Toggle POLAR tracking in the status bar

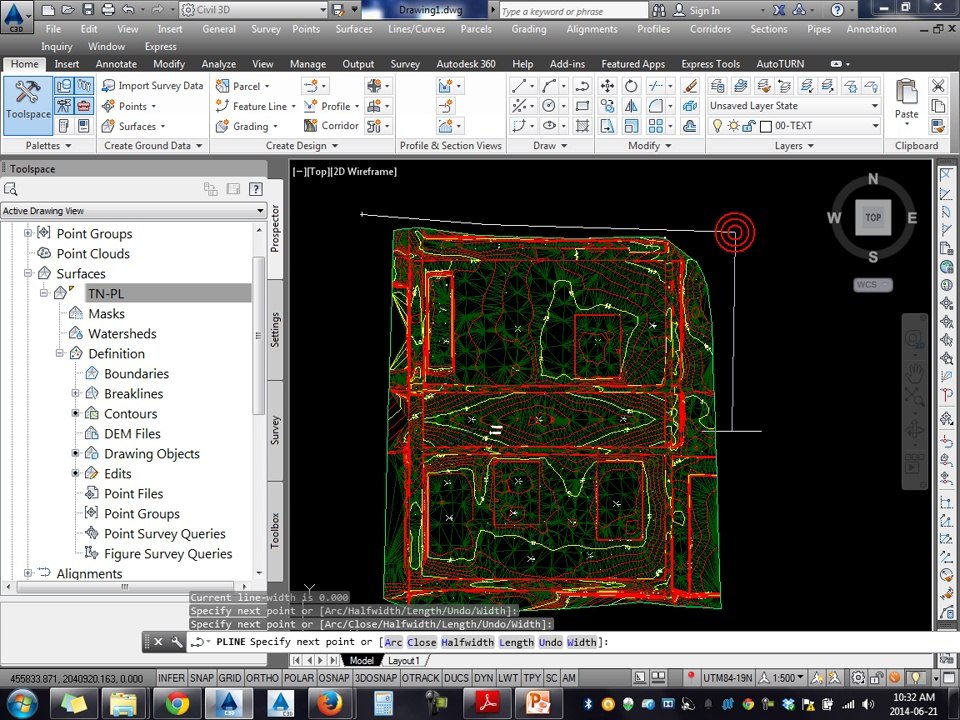tap(299, 678)
